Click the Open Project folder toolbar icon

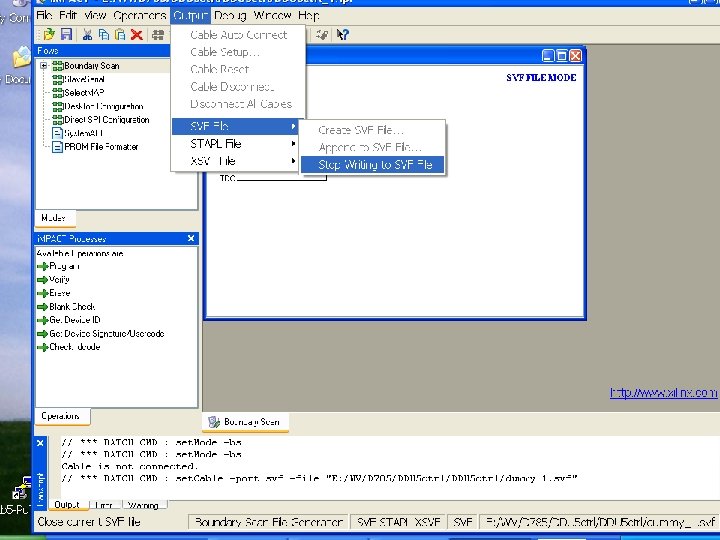coord(49,34)
